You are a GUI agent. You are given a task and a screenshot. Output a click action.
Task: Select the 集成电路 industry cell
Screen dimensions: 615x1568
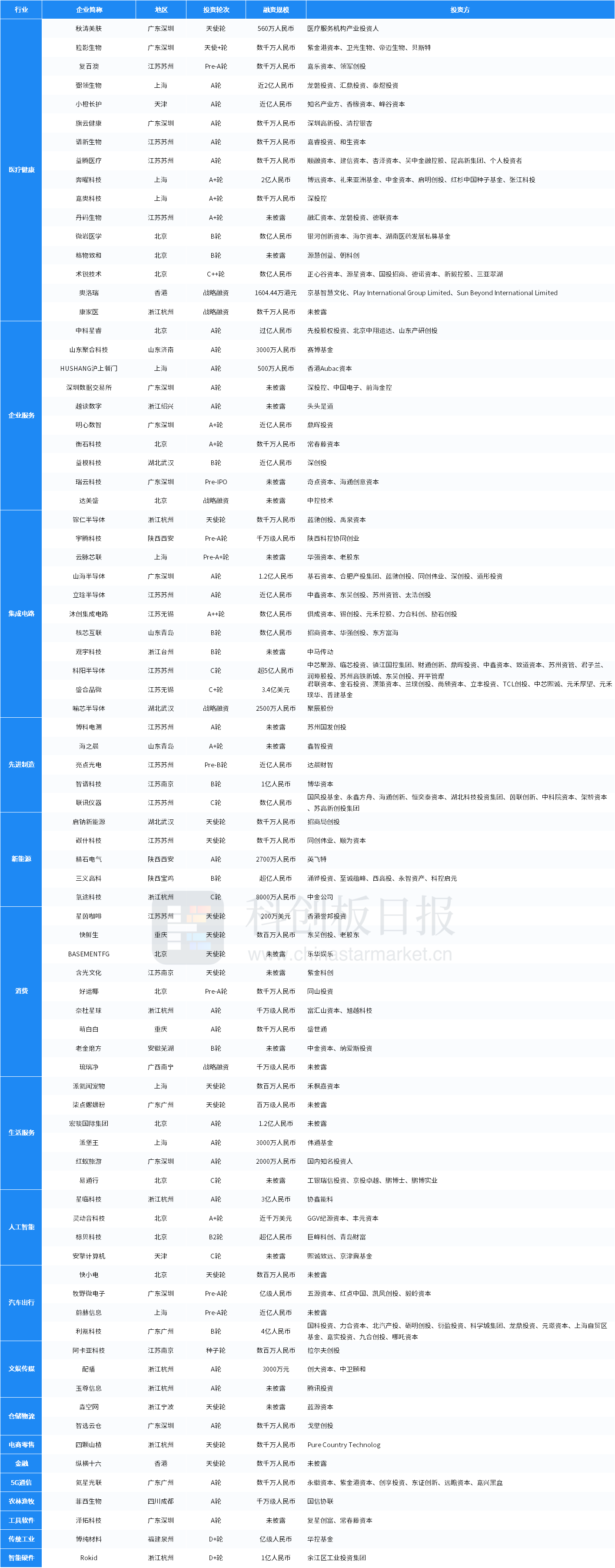coord(21,613)
